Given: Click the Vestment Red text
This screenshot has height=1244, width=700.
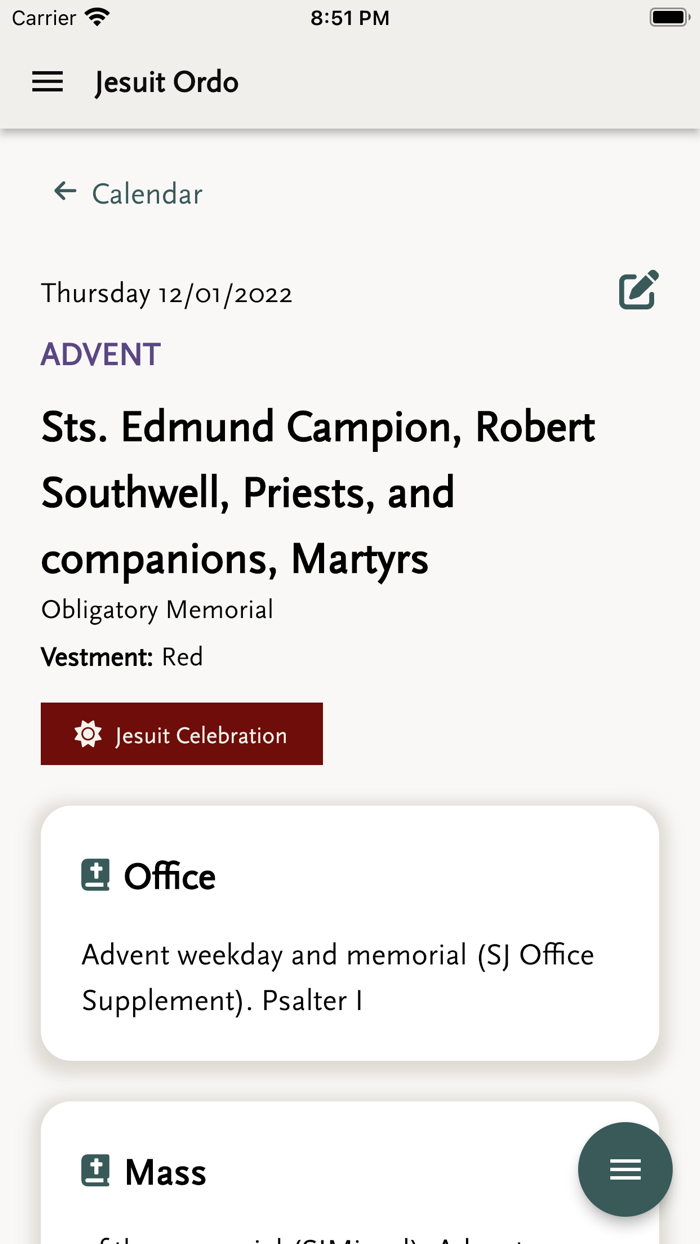Looking at the screenshot, I should coord(121,657).
